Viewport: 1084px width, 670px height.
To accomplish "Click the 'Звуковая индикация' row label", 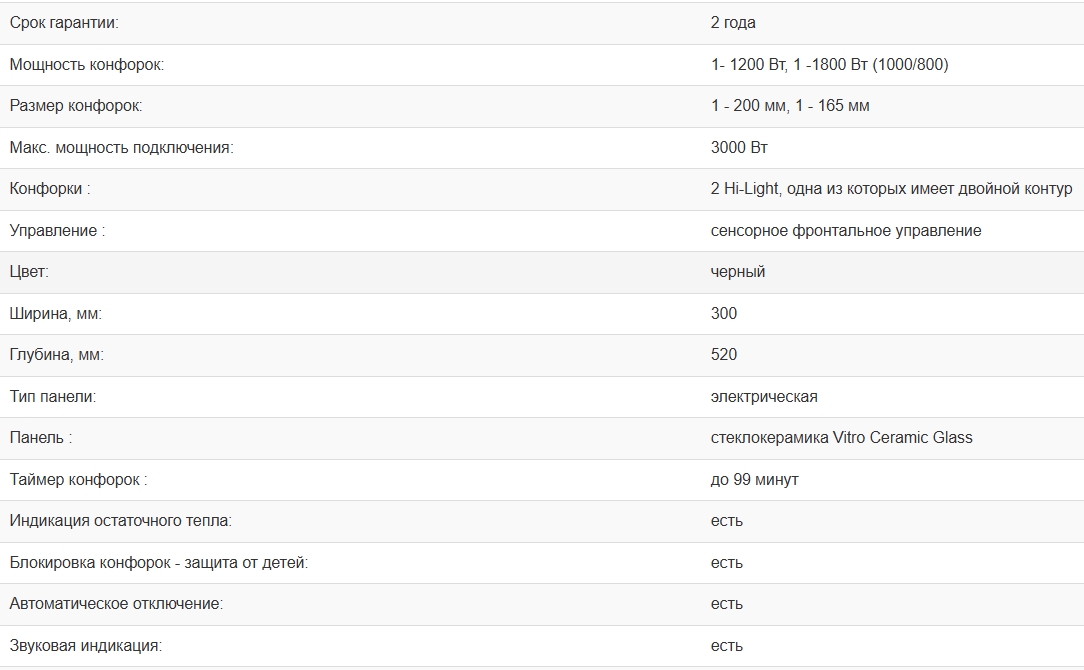I will 86,646.
